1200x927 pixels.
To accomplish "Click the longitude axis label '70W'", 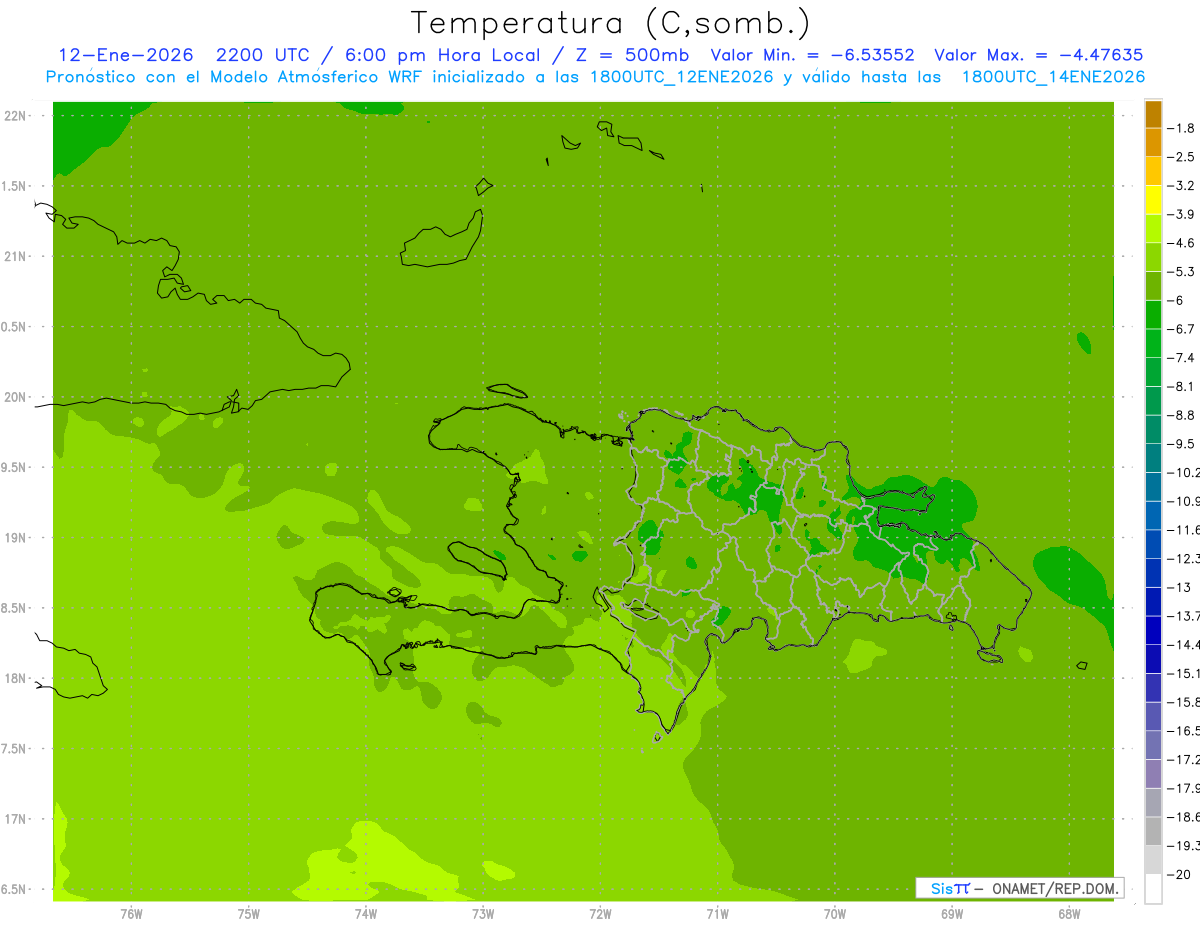I will [x=835, y=913].
